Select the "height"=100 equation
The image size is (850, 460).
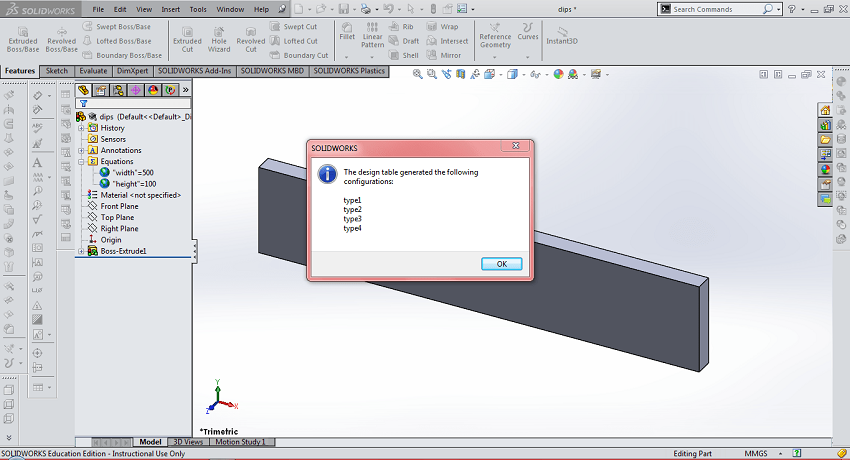(128, 184)
